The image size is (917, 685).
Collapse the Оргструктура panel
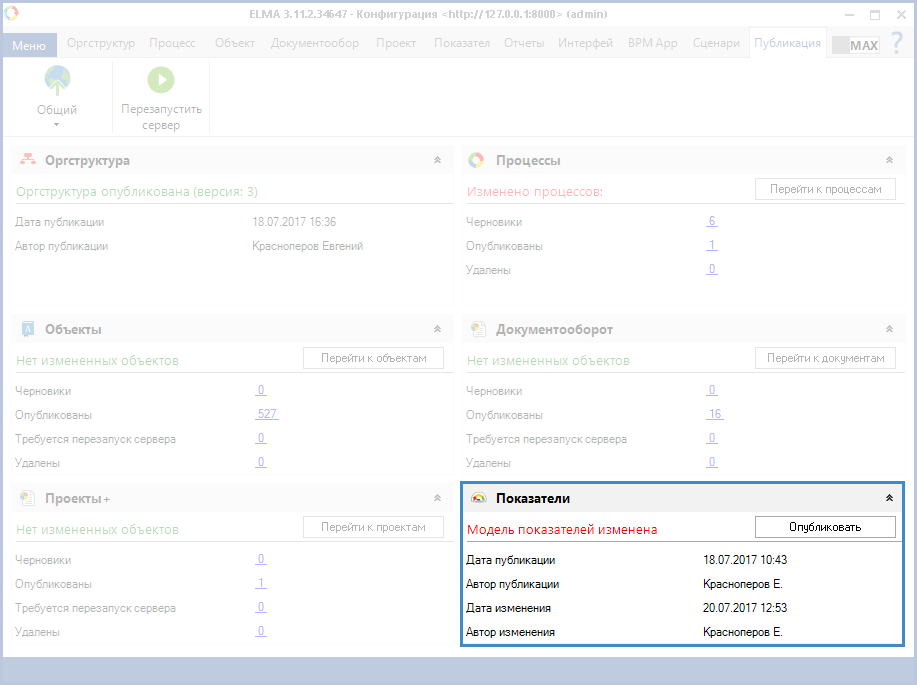pos(437,160)
